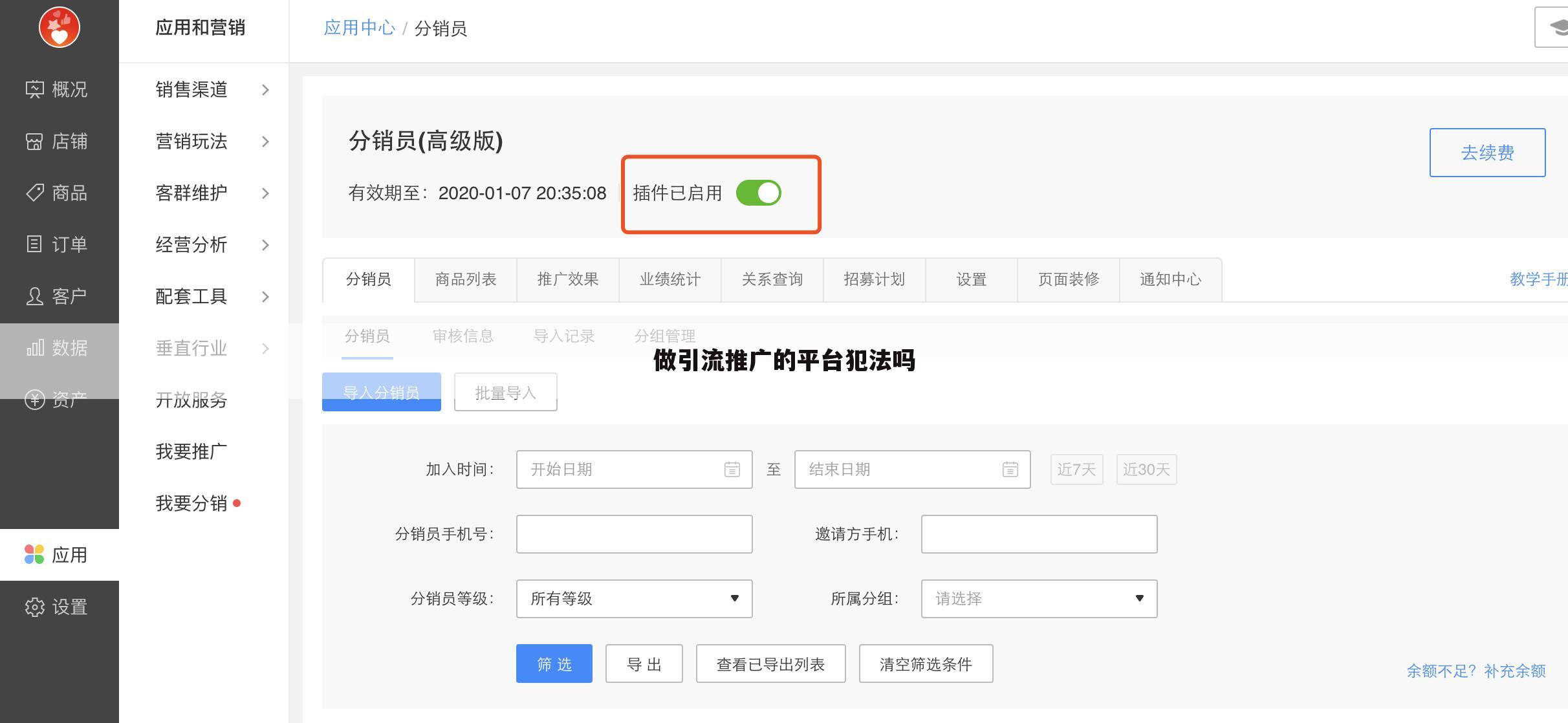Click the shop avatar logo
This screenshot has width=1568, height=723.
(59, 27)
